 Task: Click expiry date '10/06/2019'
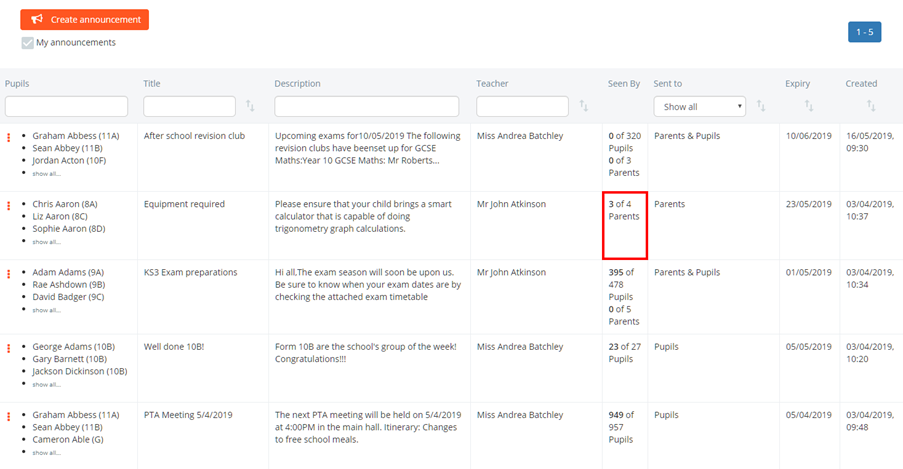point(809,136)
